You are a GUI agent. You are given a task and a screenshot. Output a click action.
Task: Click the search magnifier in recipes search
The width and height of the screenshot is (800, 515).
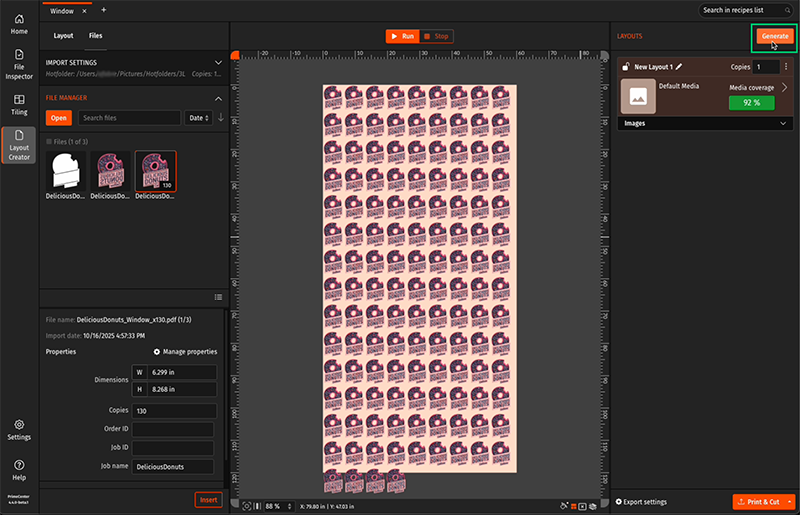tap(788, 10)
